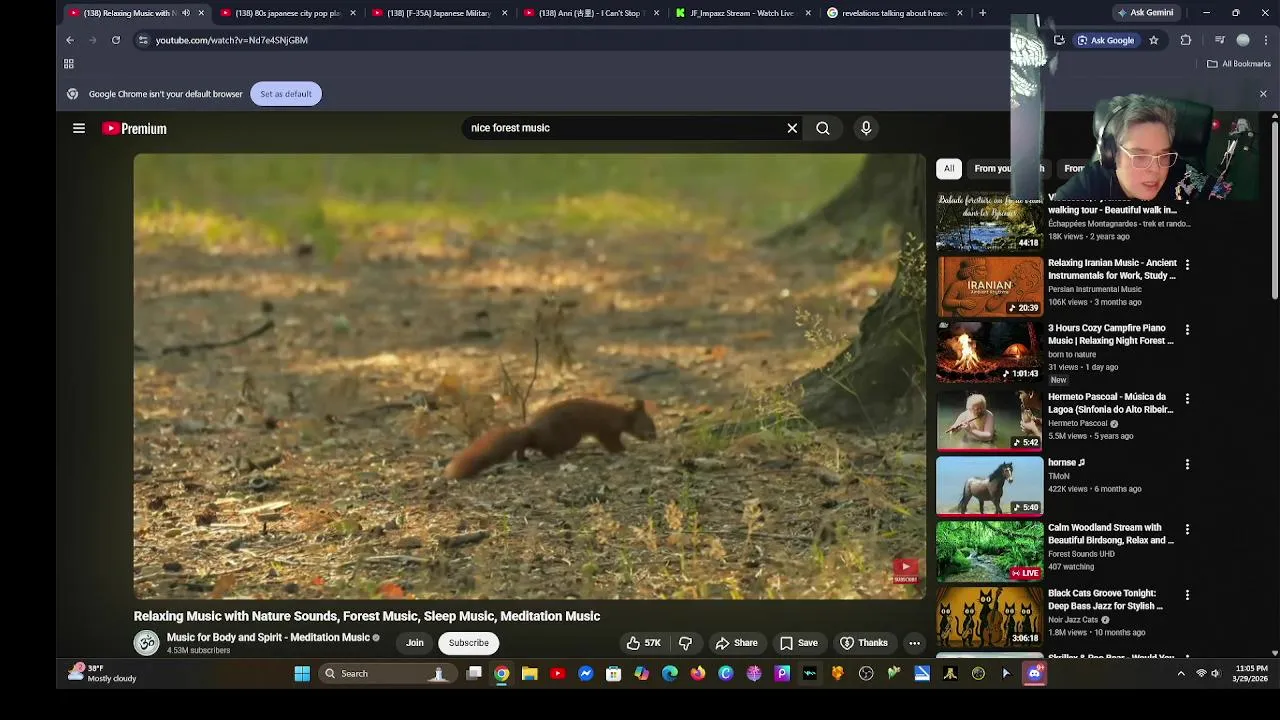Run search with the magnifier button
The image size is (1280, 720).
point(823,128)
